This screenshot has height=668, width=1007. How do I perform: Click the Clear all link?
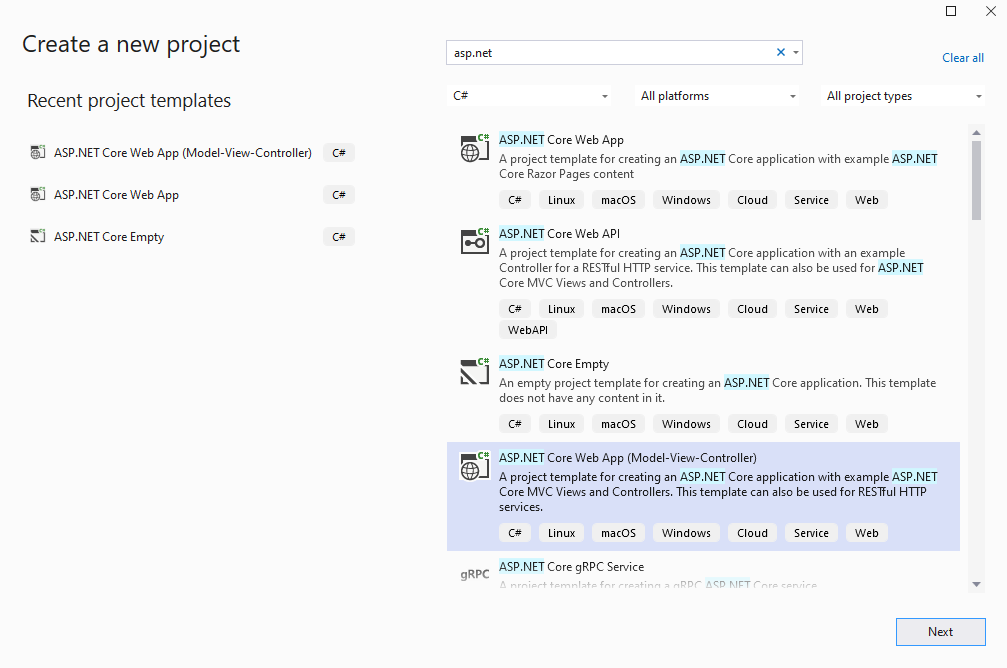(962, 57)
